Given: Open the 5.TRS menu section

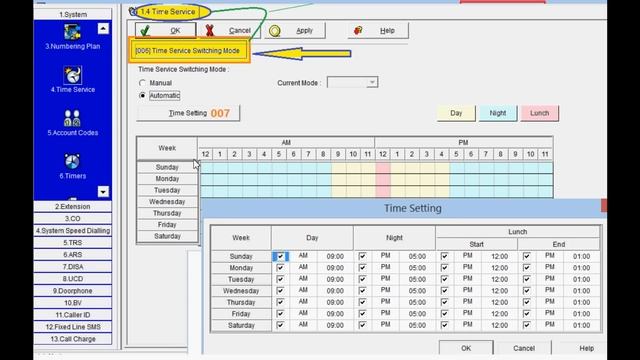Looking at the screenshot, I should point(73,242).
